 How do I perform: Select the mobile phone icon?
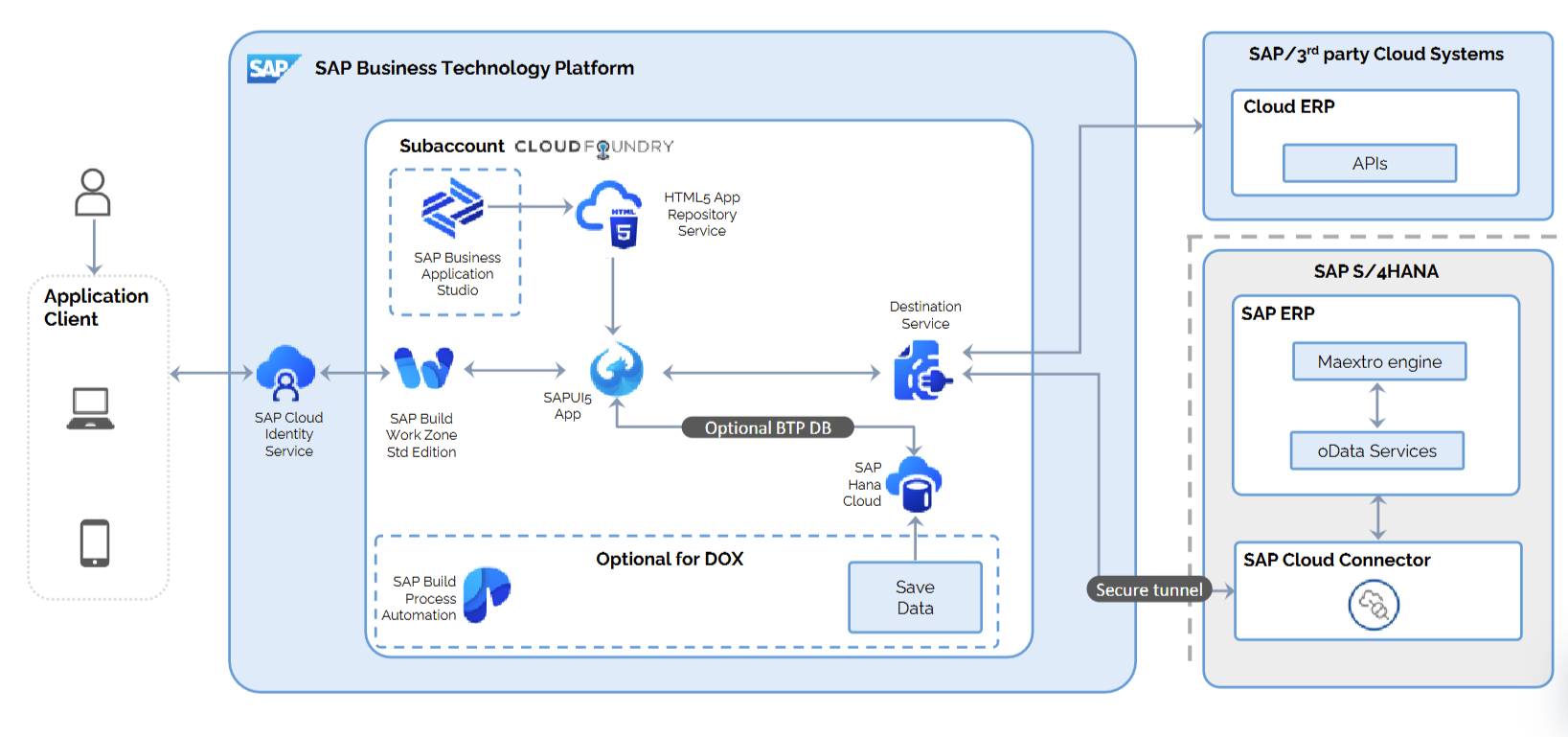coord(95,543)
